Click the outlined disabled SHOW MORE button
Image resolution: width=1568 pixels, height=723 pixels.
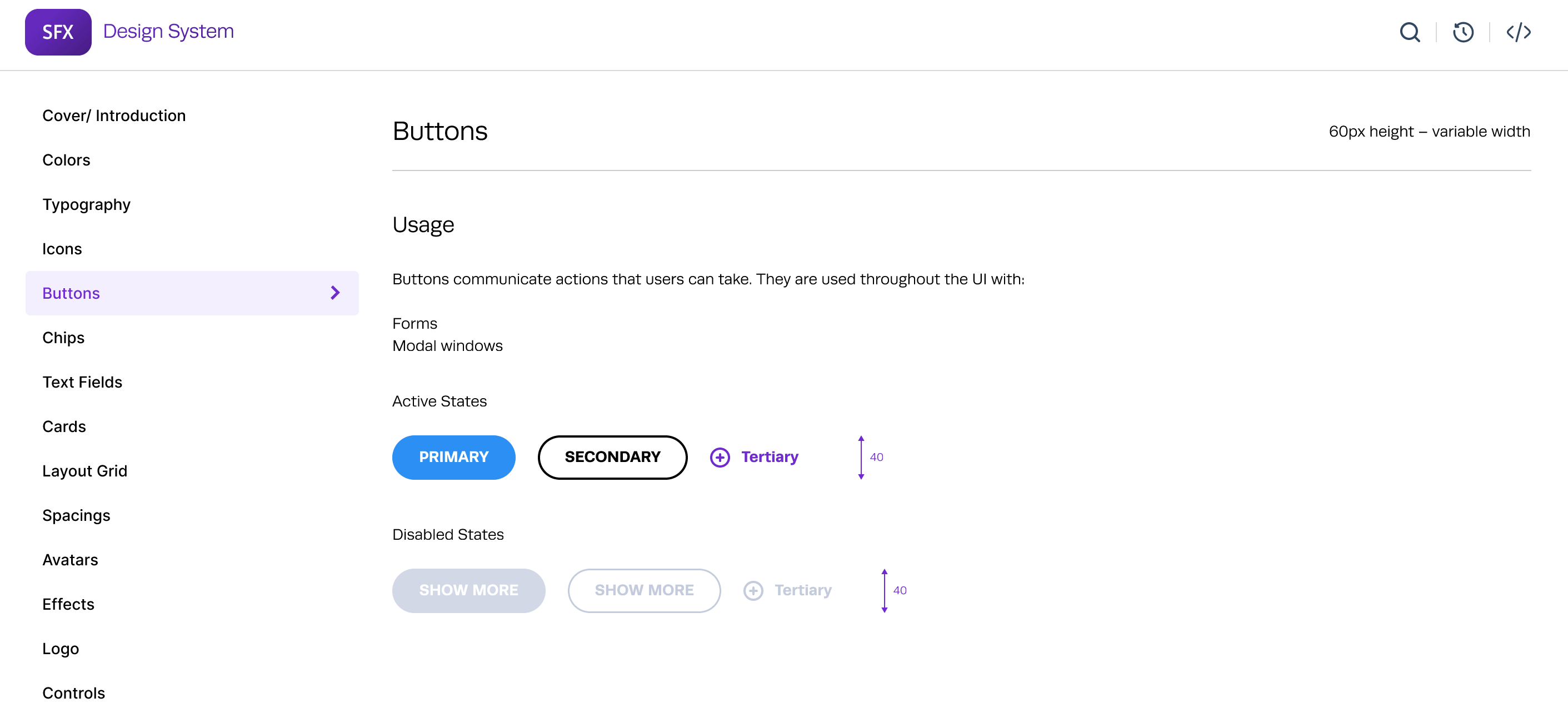pyautogui.click(x=644, y=590)
